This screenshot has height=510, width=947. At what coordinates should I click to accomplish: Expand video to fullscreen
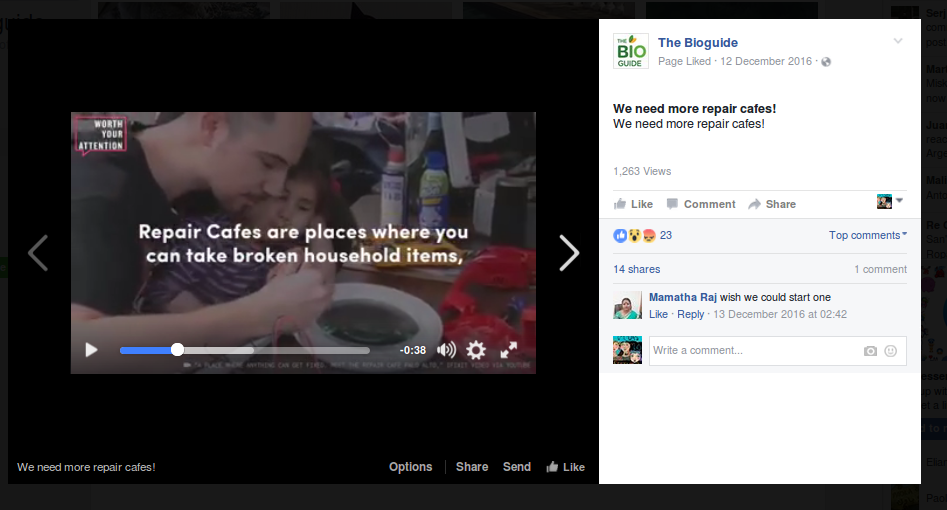pyautogui.click(x=508, y=350)
